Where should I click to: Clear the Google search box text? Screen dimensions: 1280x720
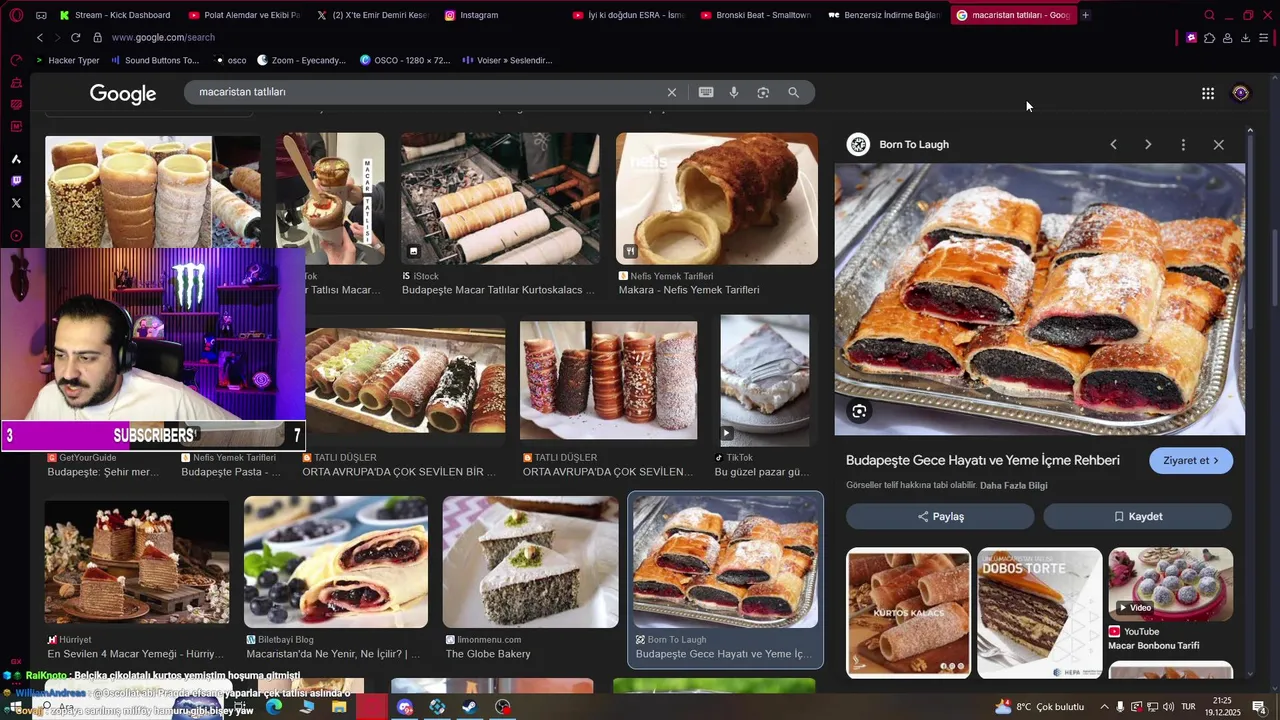pos(672,92)
